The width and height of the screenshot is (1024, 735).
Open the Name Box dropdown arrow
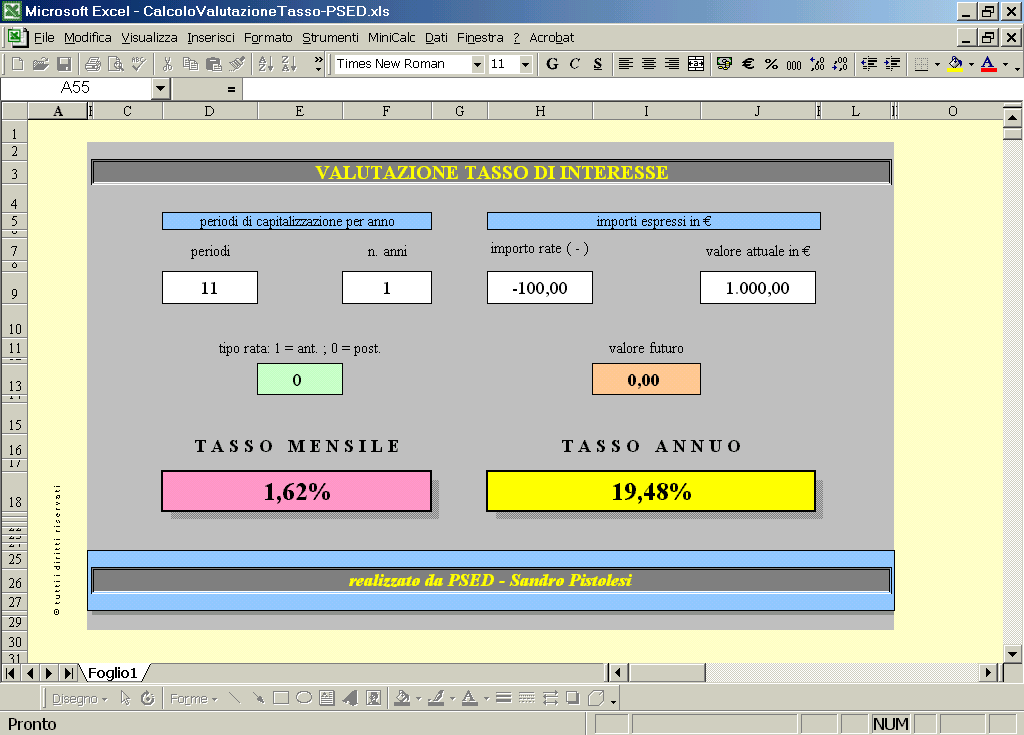[x=161, y=88]
